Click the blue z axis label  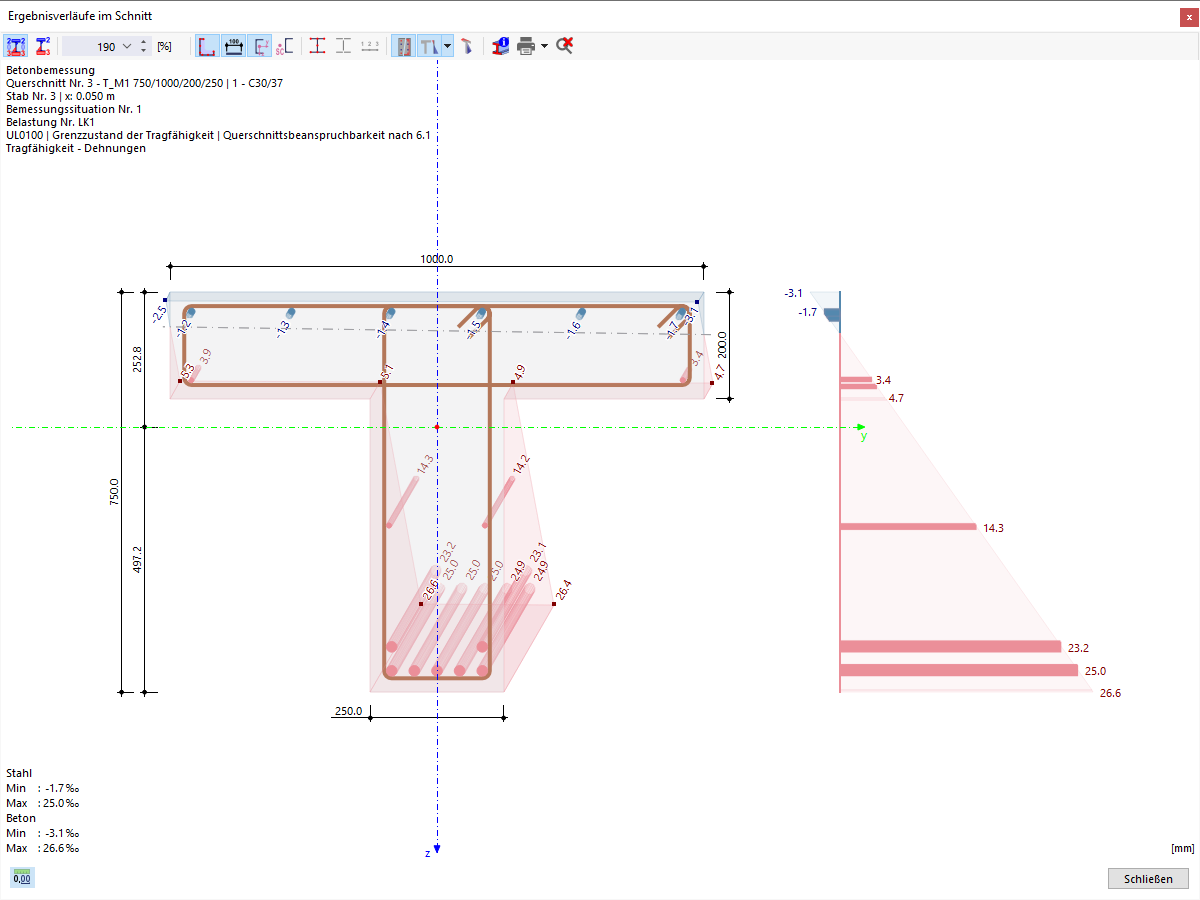tap(427, 853)
